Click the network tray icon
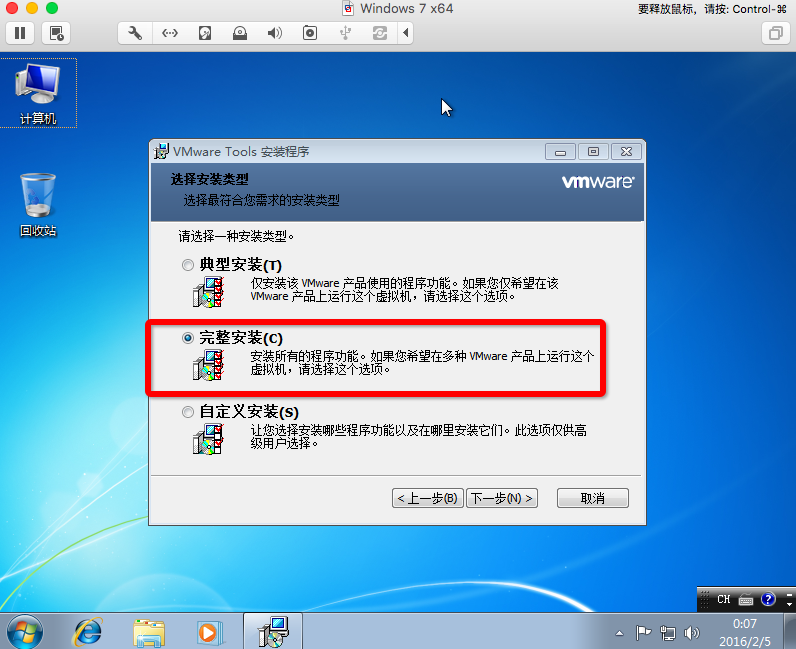This screenshot has height=649, width=796. coord(668,633)
